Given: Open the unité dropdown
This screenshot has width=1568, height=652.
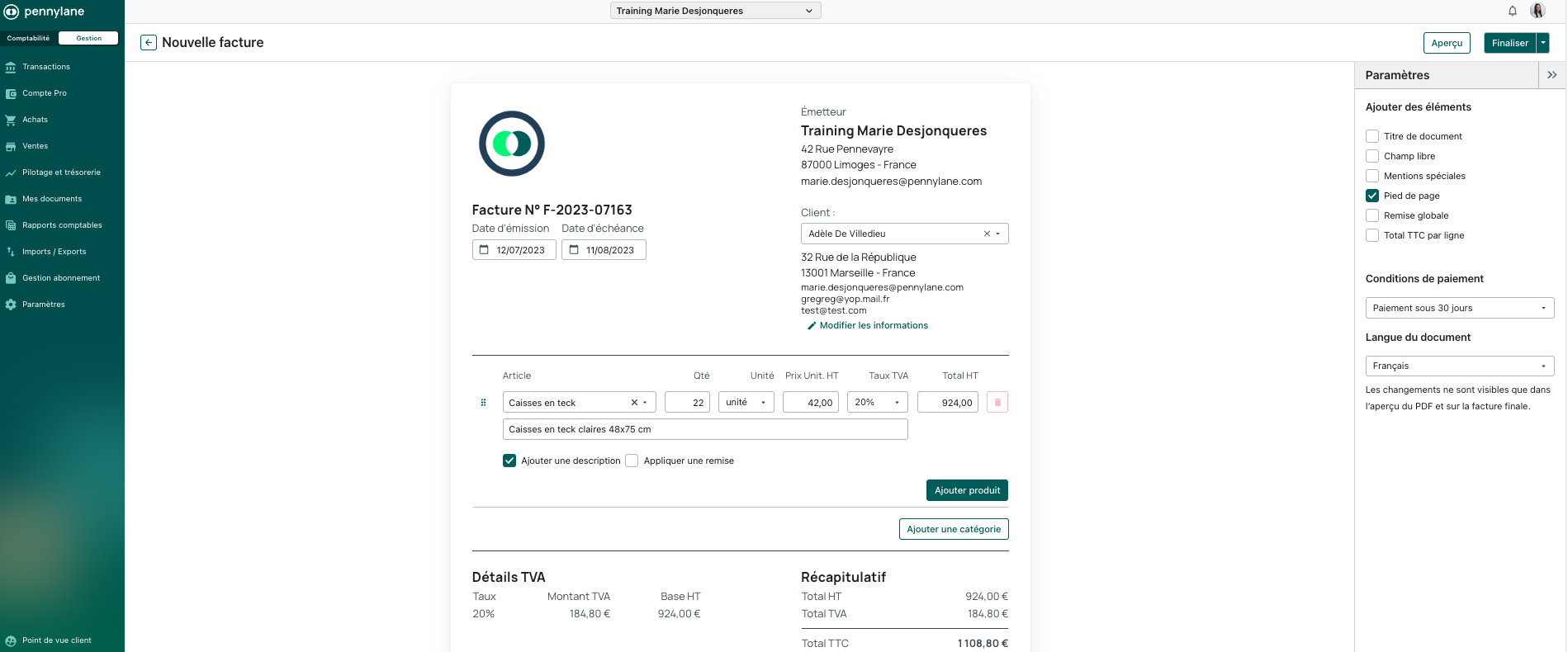Looking at the screenshot, I should coord(746,402).
